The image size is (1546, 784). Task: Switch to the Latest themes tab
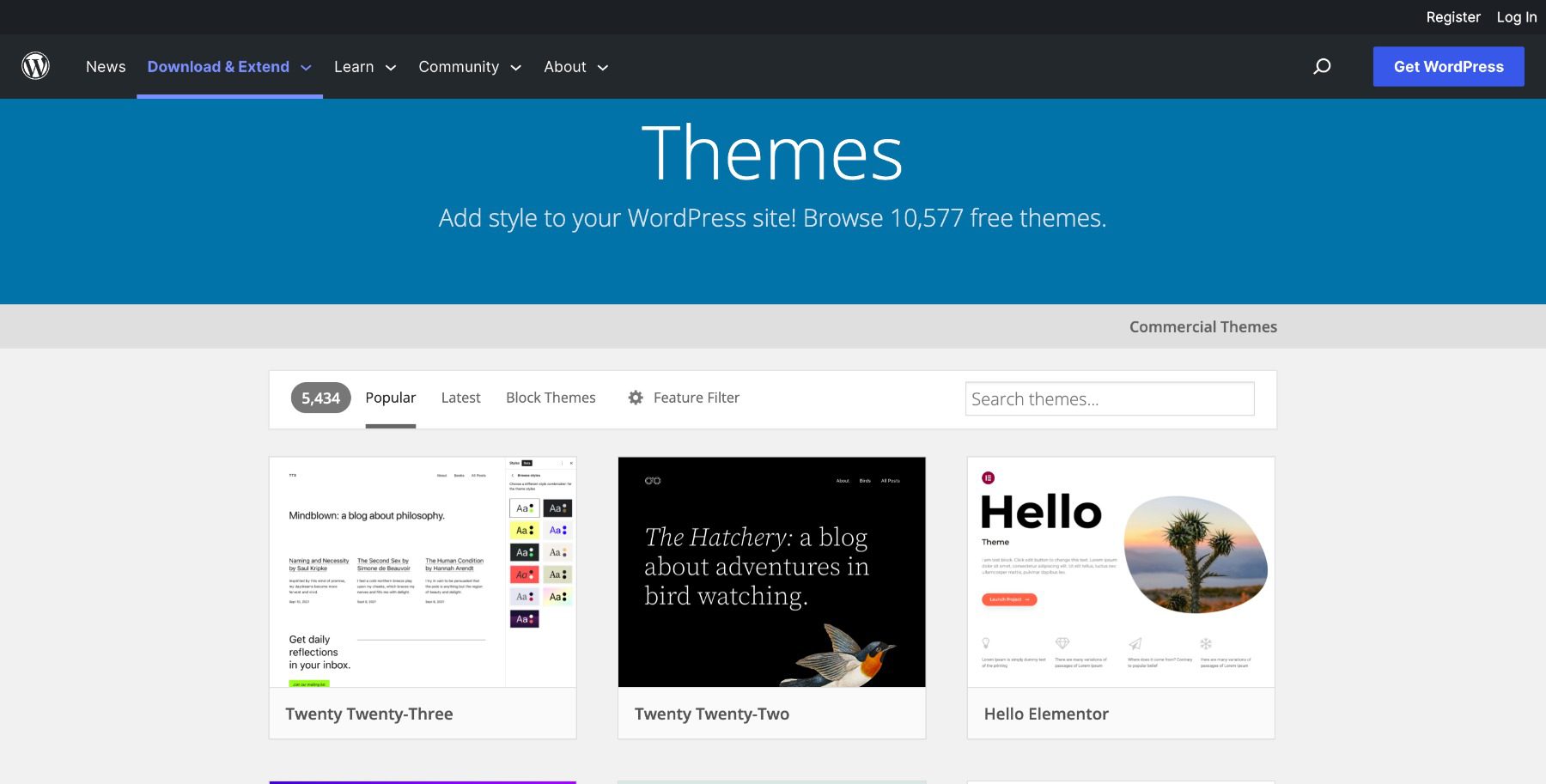[x=460, y=397]
